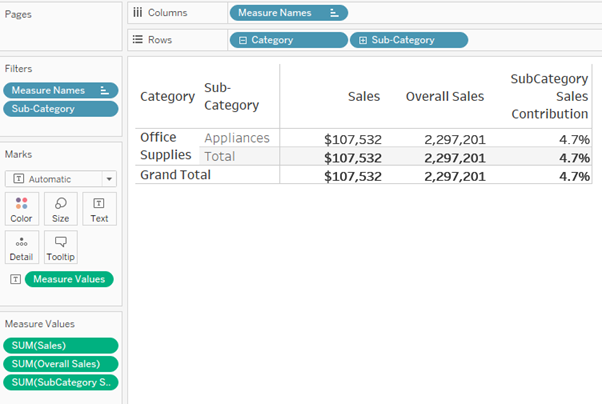
Task: Click the Rows shelf icon
Action: [138, 40]
